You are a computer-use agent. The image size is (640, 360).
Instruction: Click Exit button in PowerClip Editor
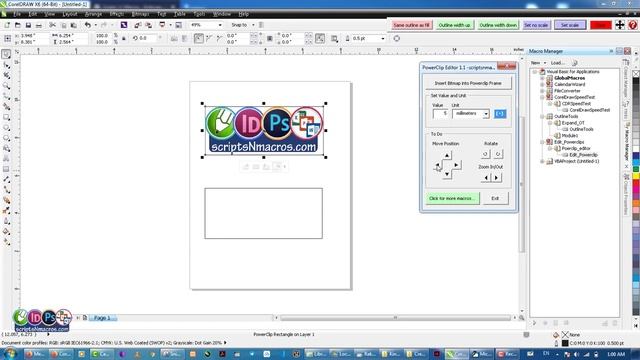(495, 198)
